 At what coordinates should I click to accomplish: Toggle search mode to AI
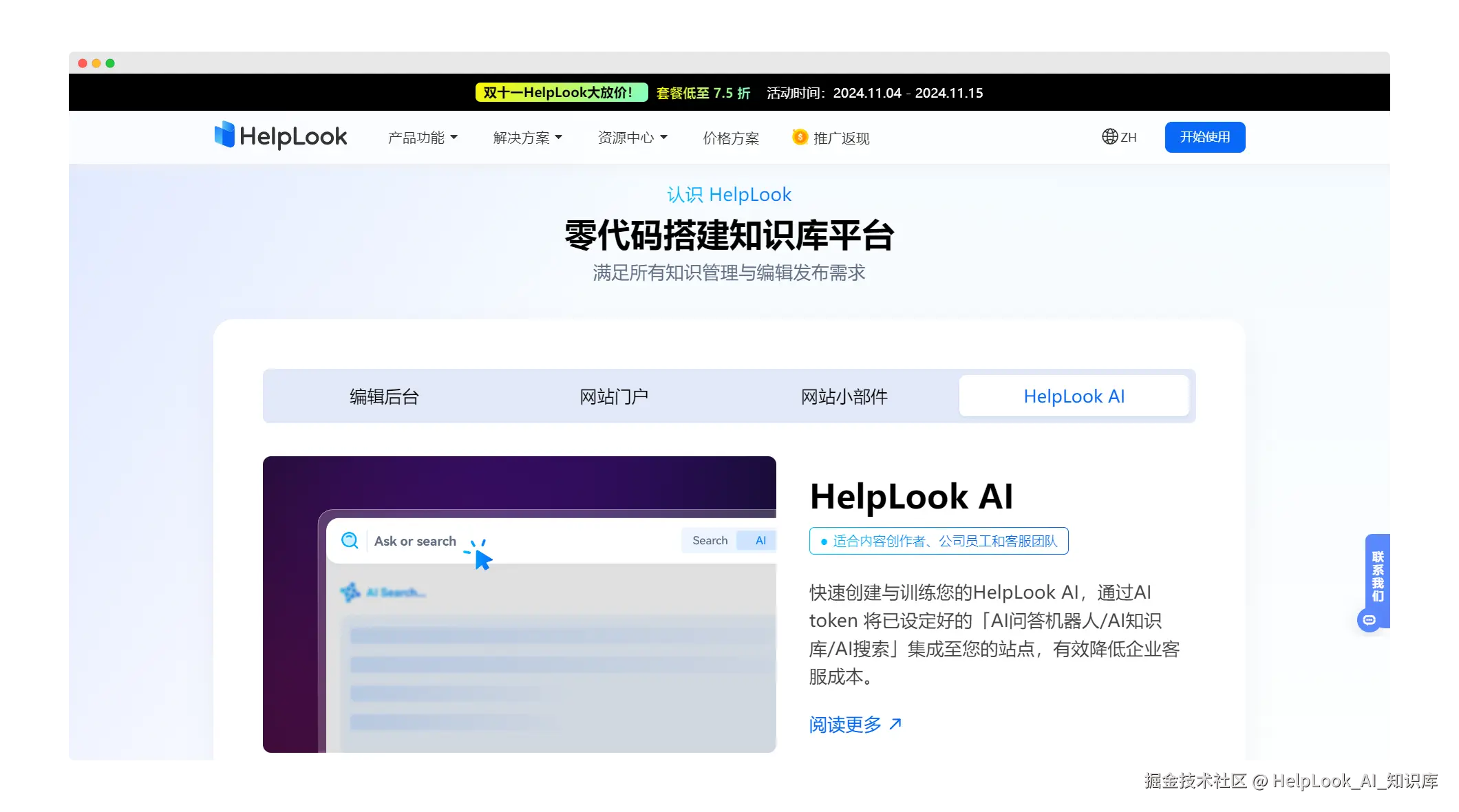(760, 541)
